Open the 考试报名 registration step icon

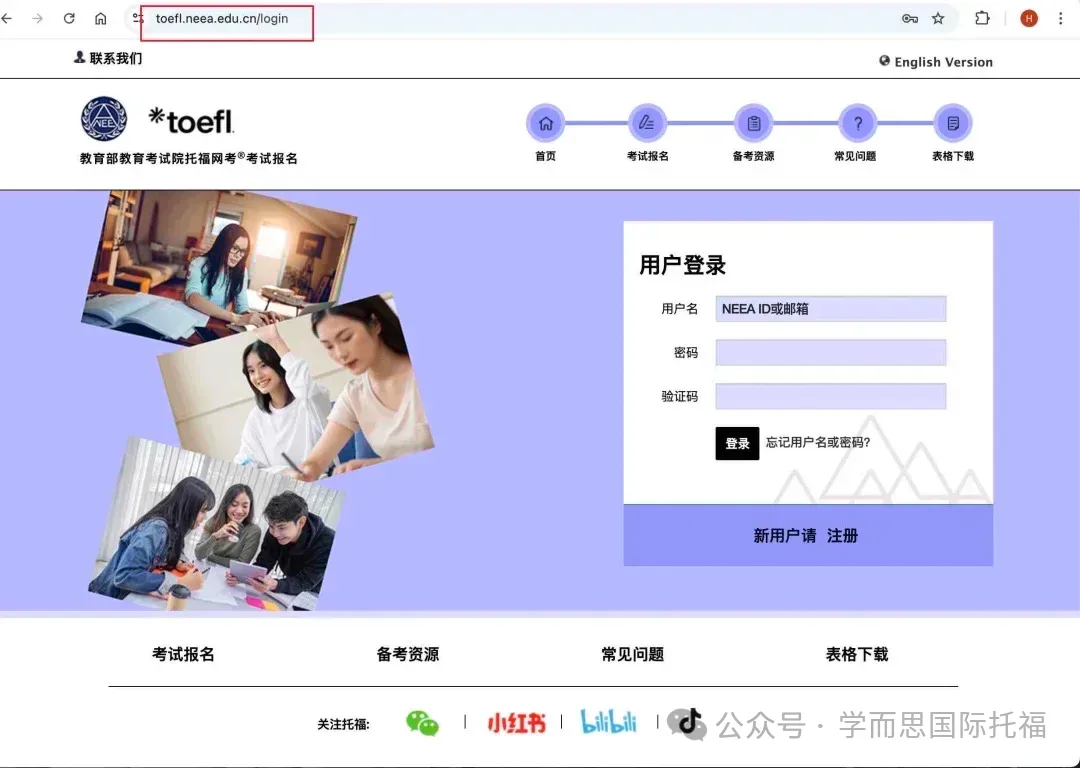[647, 122]
